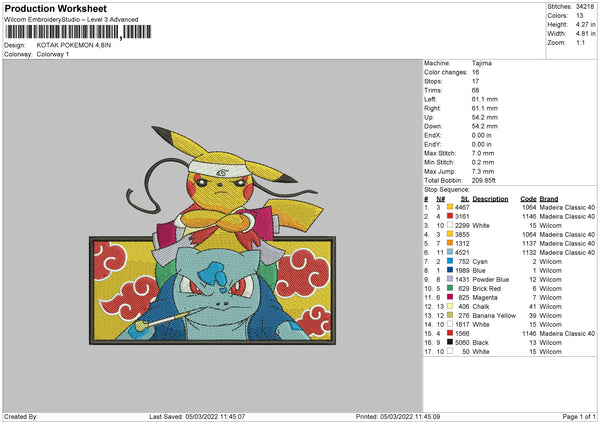Click the 'EndX:' label
Screen dimensions: 600x424
[432, 135]
